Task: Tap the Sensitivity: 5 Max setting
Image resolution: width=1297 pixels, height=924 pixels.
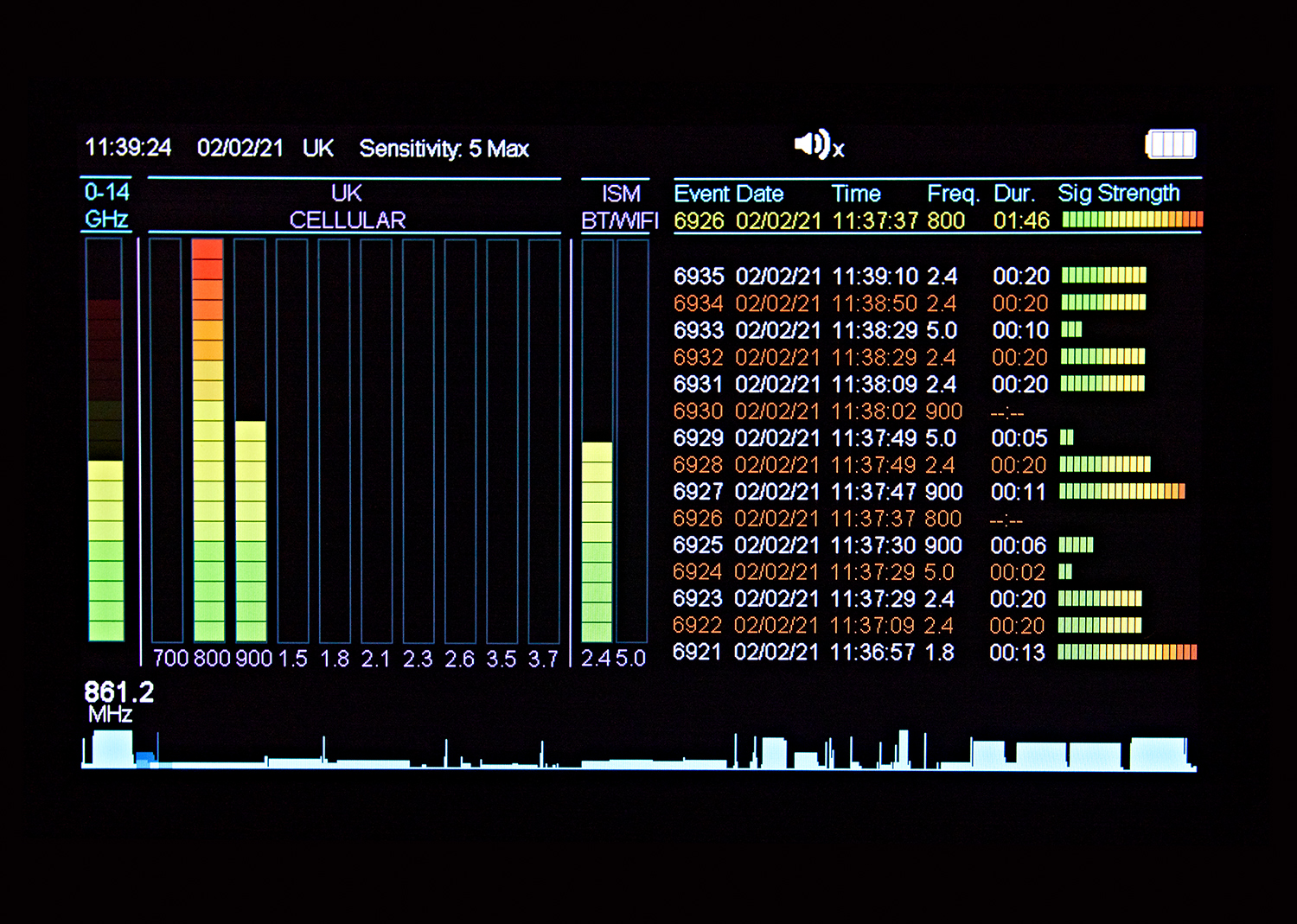Action: pos(444,149)
